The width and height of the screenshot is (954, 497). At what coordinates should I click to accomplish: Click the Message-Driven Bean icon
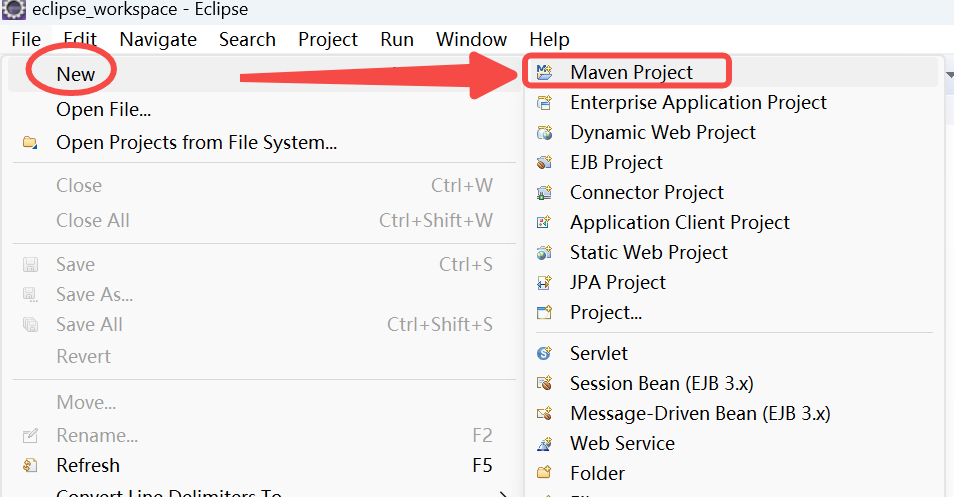(x=545, y=414)
